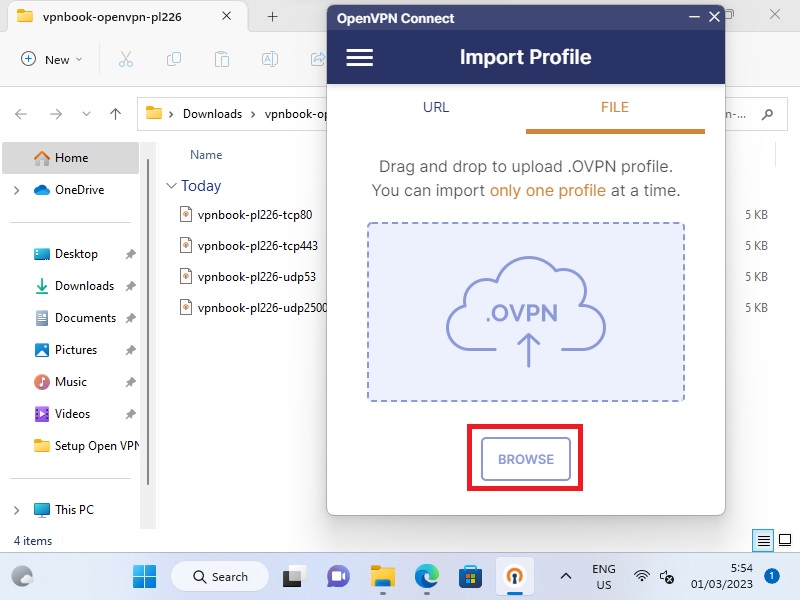The image size is (800, 600).
Task: Expand the This PC tree node
Action: tap(16, 510)
